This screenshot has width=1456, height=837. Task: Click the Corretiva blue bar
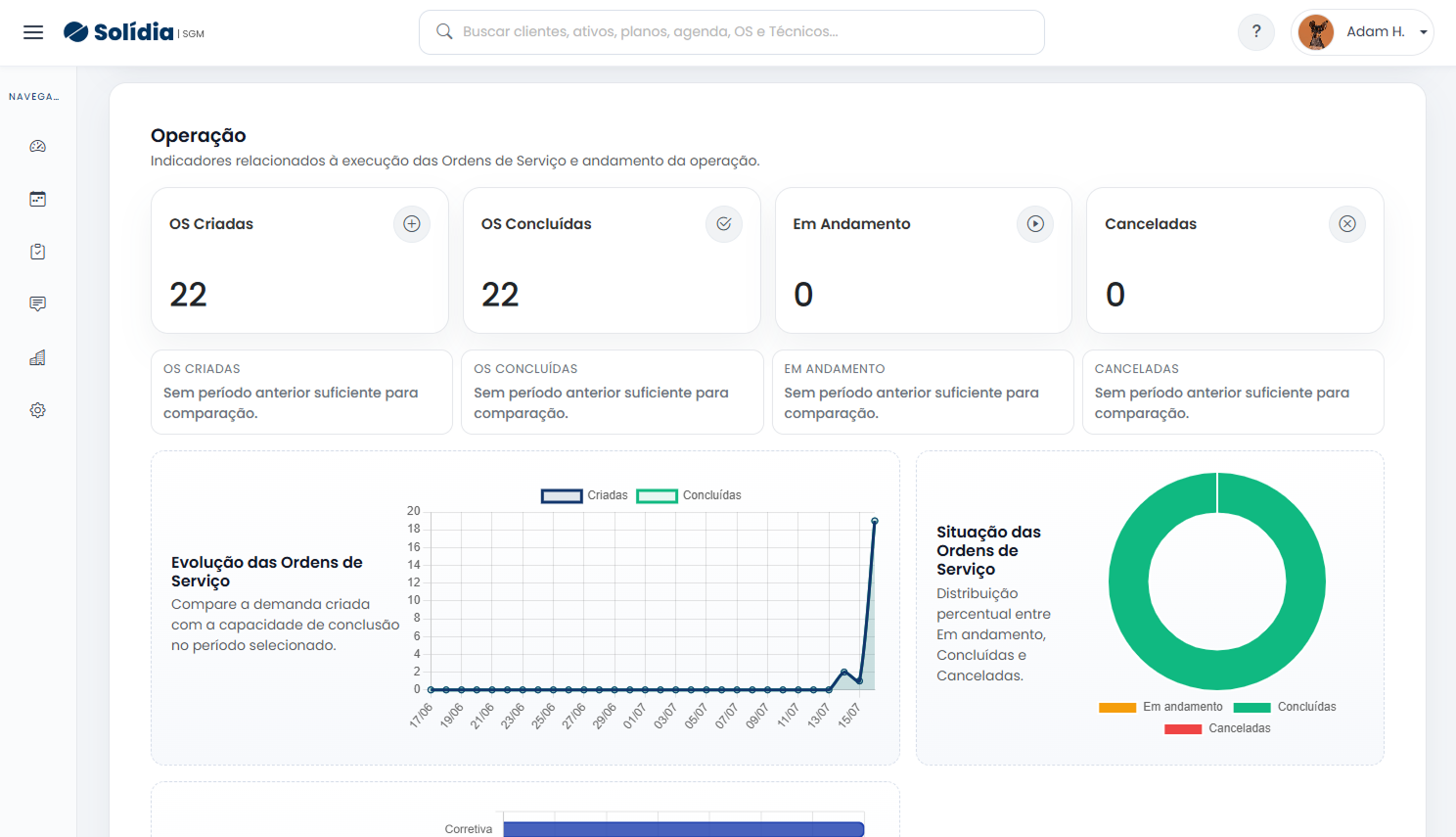pyautogui.click(x=683, y=829)
